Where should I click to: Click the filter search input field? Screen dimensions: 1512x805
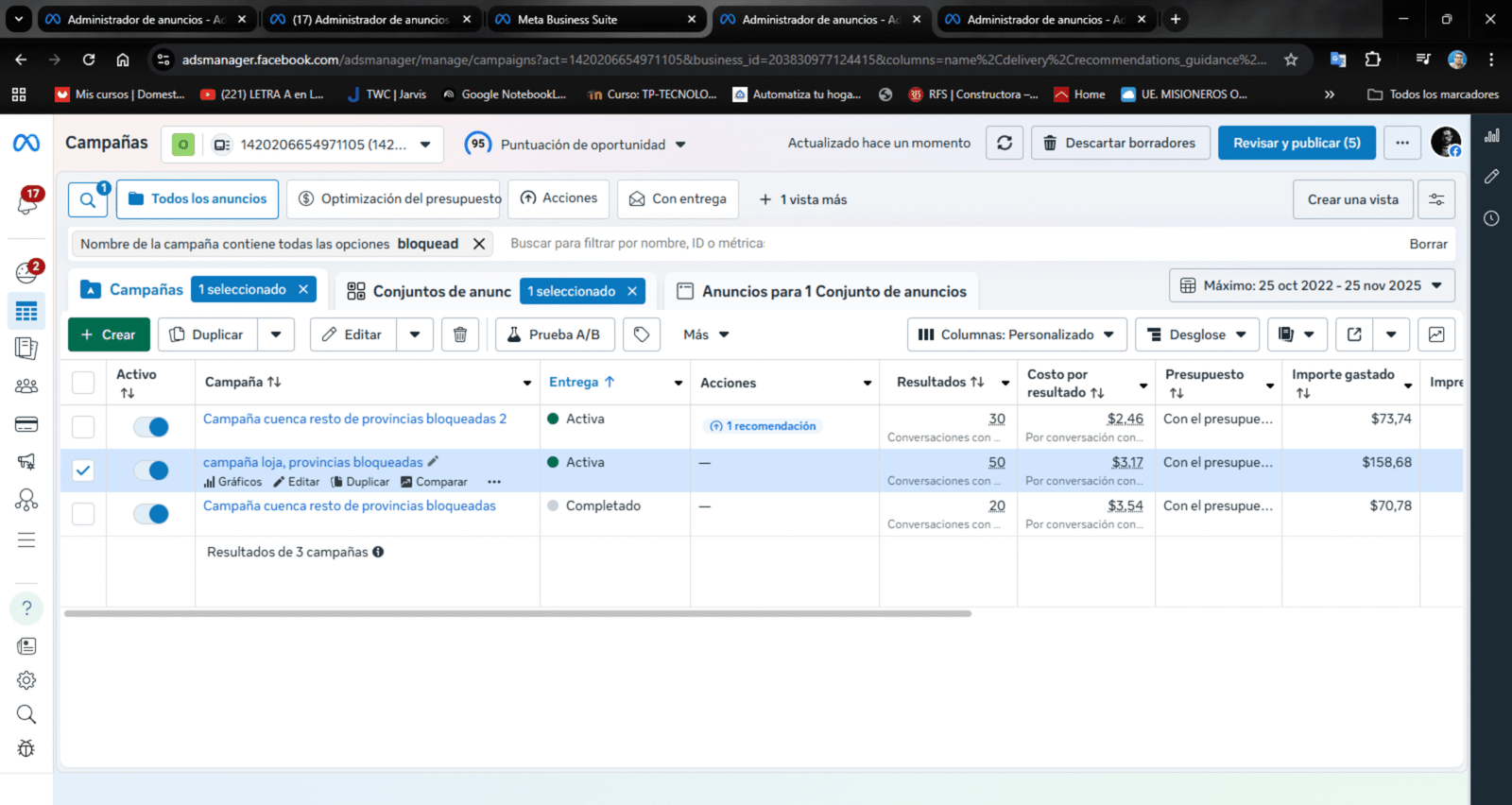(945, 244)
